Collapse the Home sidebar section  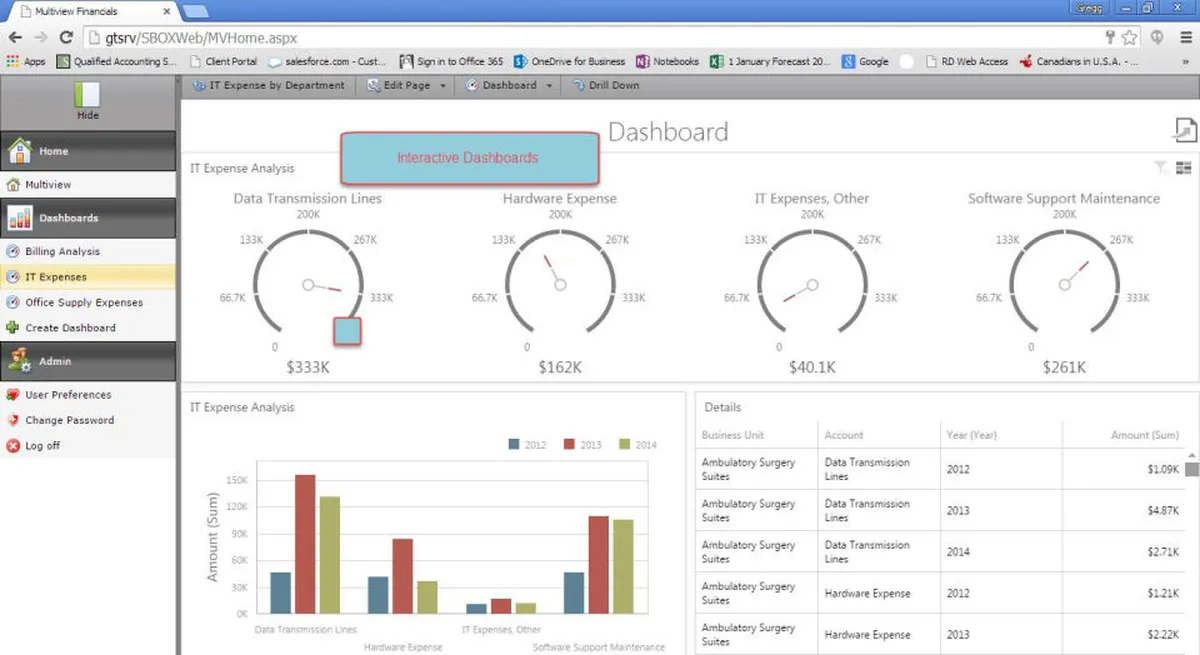tap(88, 151)
